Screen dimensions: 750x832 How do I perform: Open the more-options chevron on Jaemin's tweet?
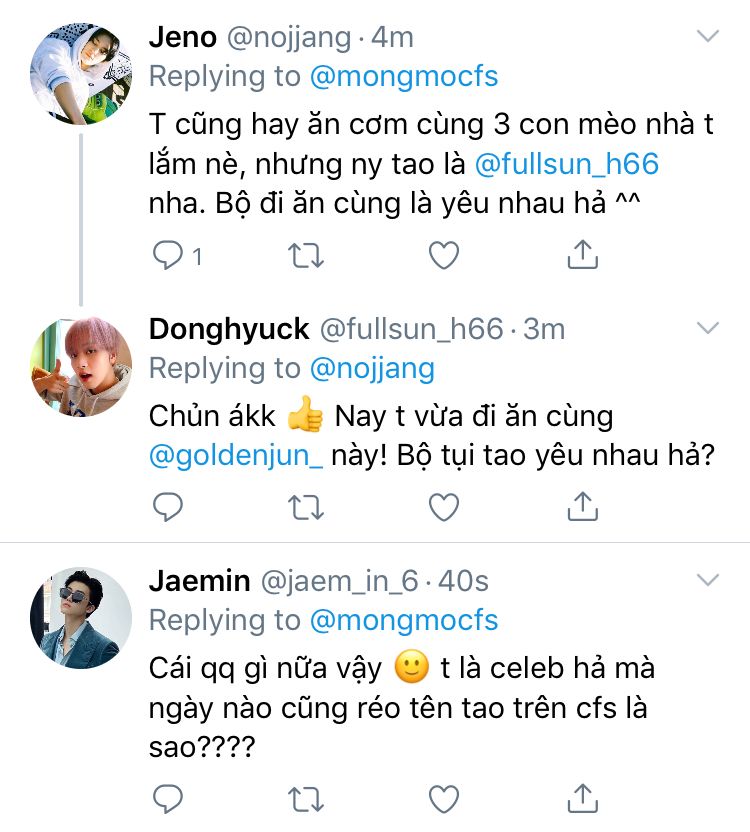pos(708,580)
